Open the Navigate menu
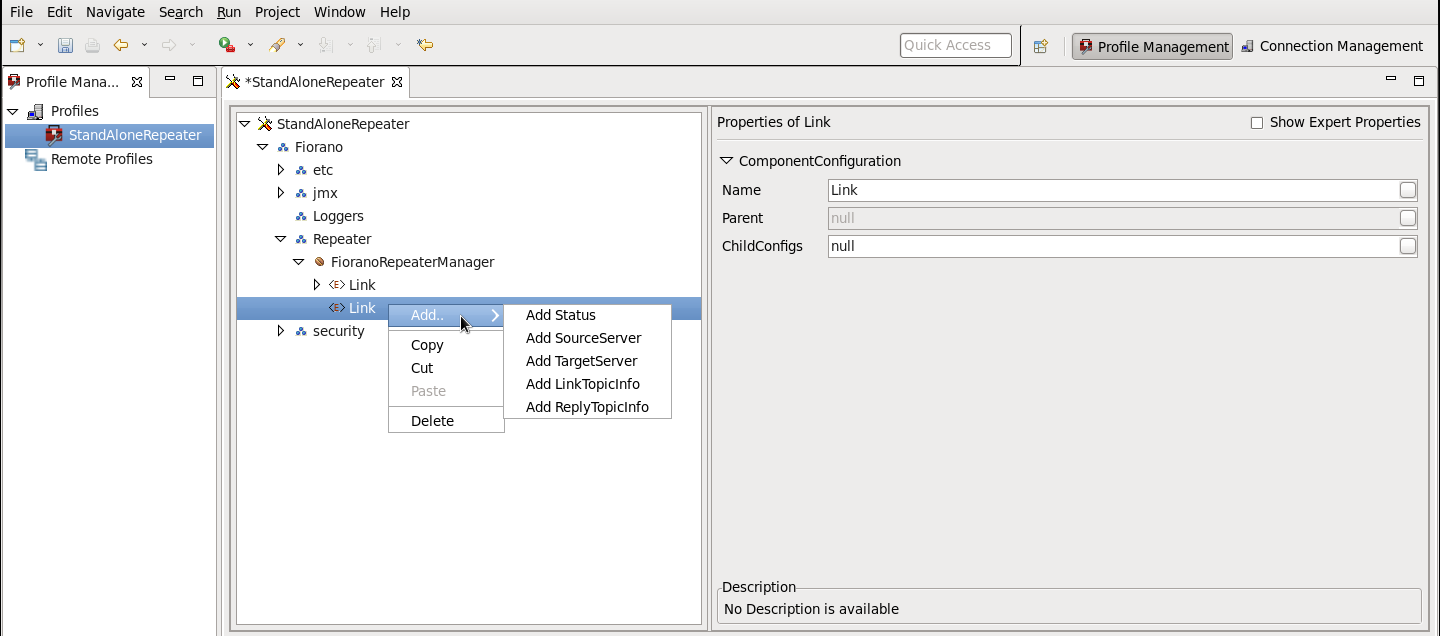 [x=115, y=12]
